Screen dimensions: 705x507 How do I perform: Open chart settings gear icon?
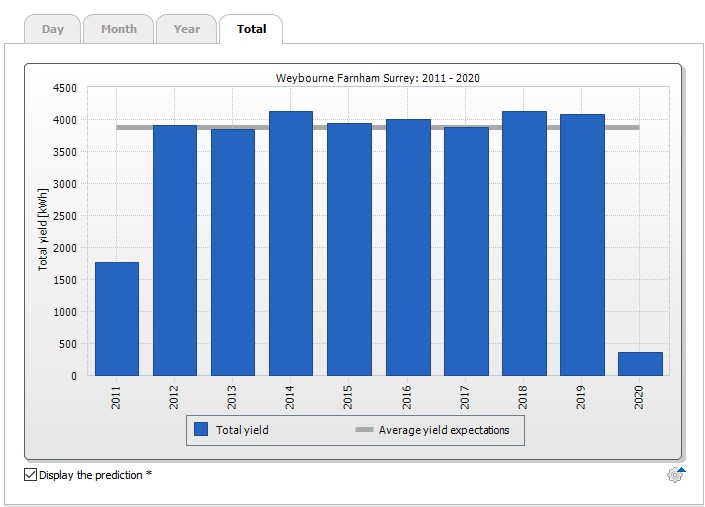coord(675,475)
